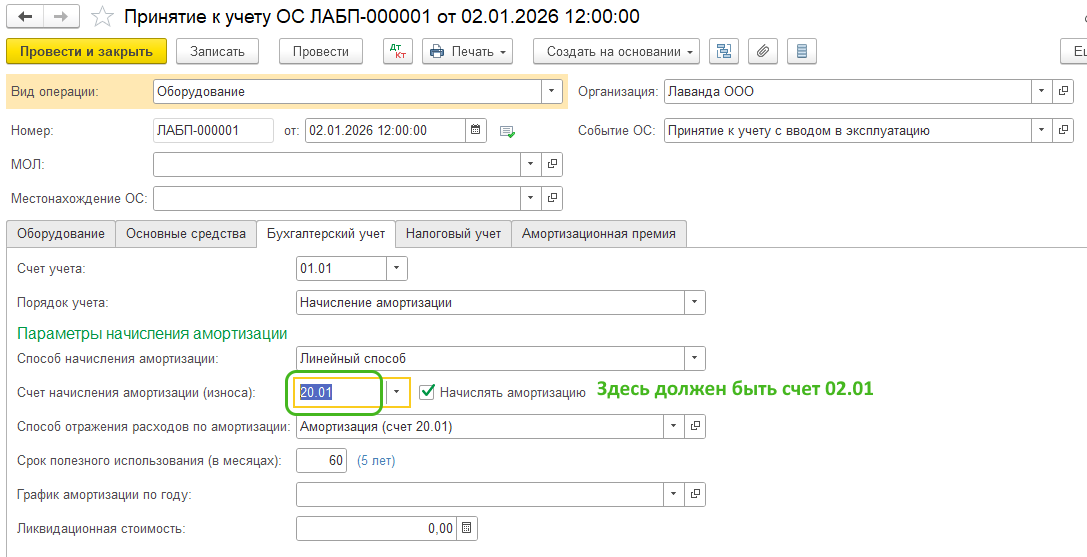Uncheck Начислять амортизацию checkbox
Viewport: 1087px width, 557px height.
428,393
